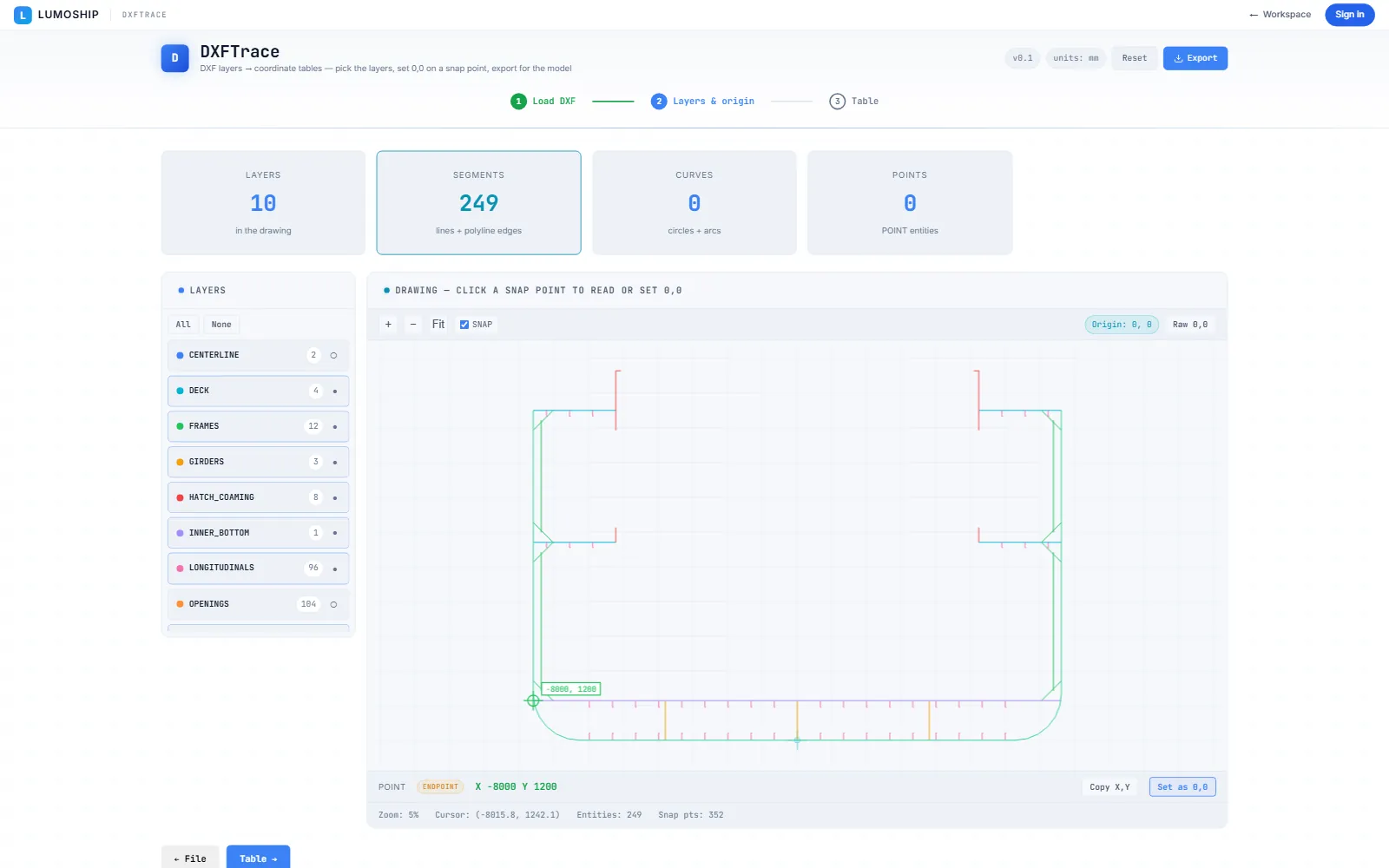Click the Raw 0,0 badge
This screenshot has width=1389, height=868.
pyautogui.click(x=1190, y=325)
